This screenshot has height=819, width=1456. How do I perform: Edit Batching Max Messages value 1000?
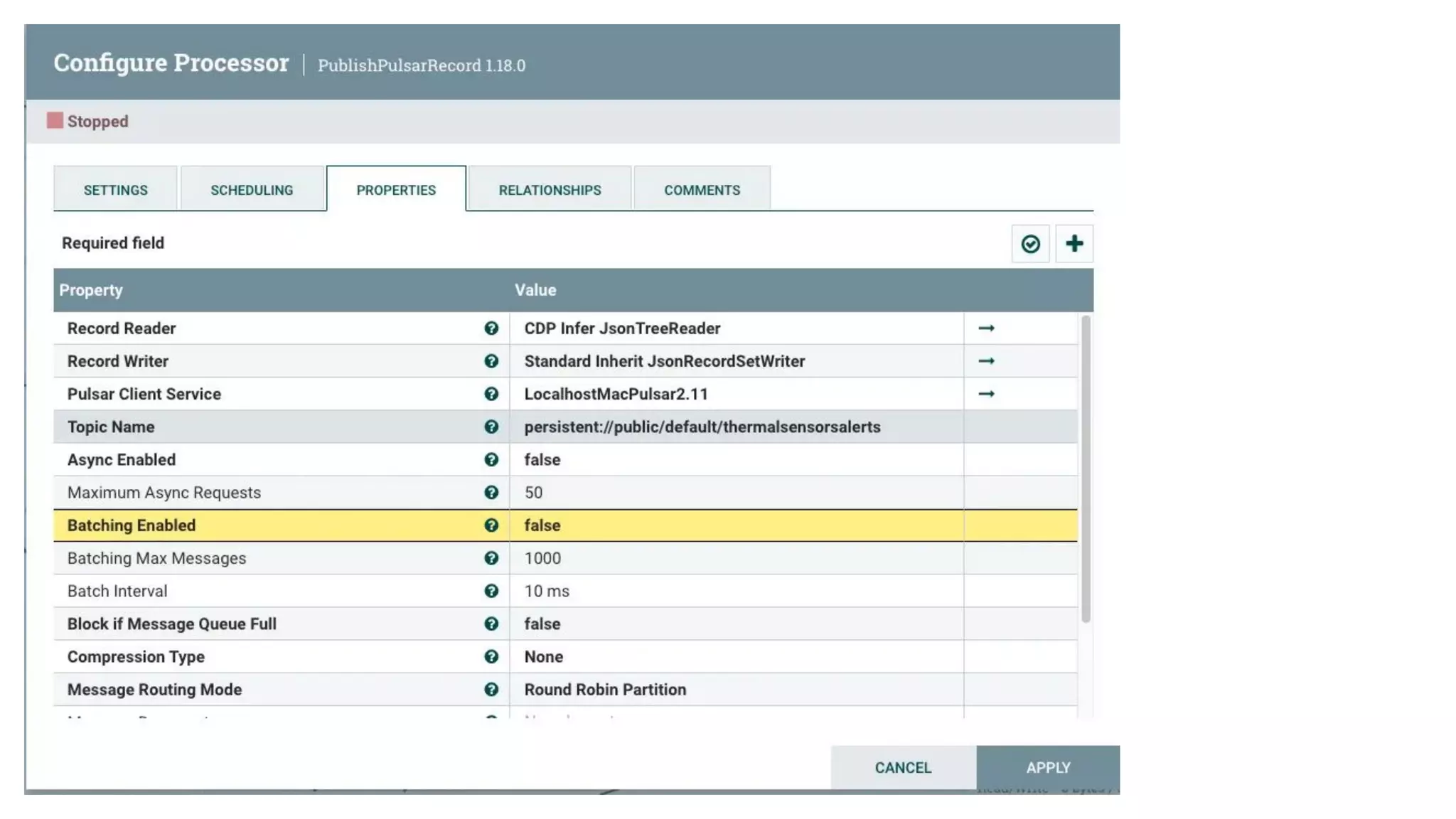[x=737, y=558]
